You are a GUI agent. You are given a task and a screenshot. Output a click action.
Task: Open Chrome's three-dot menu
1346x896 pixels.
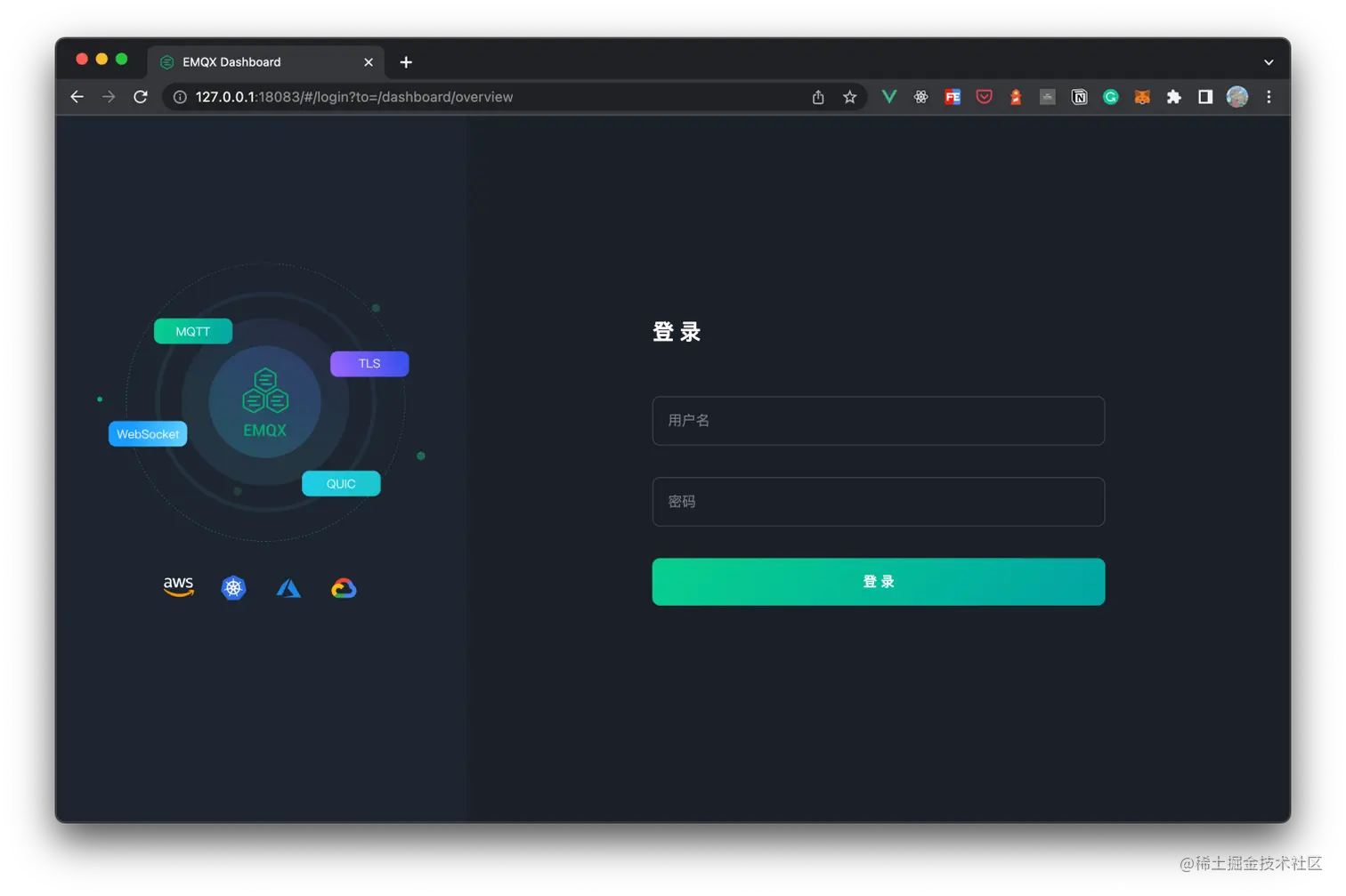click(1268, 97)
